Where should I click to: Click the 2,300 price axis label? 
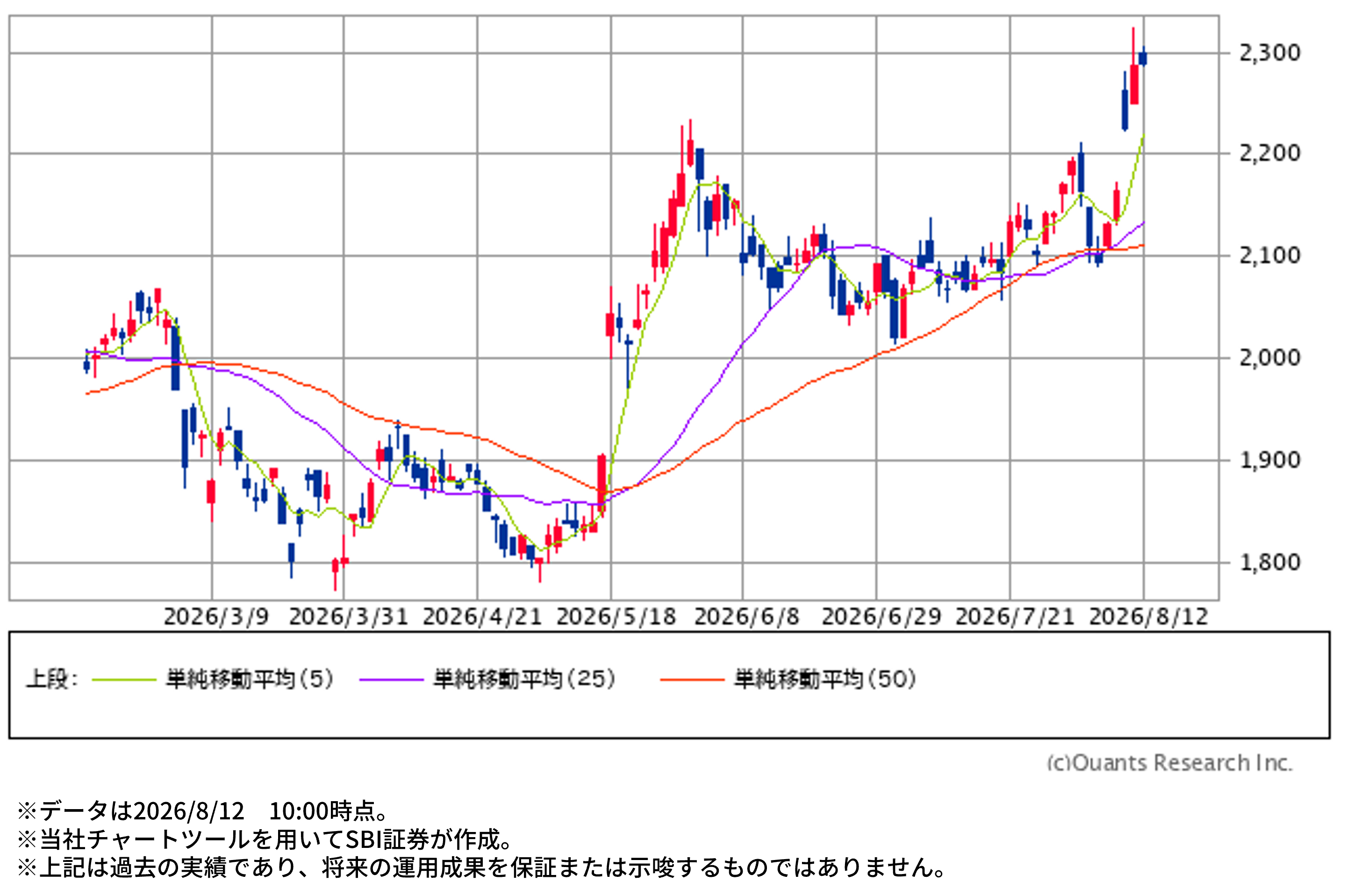click(1270, 53)
